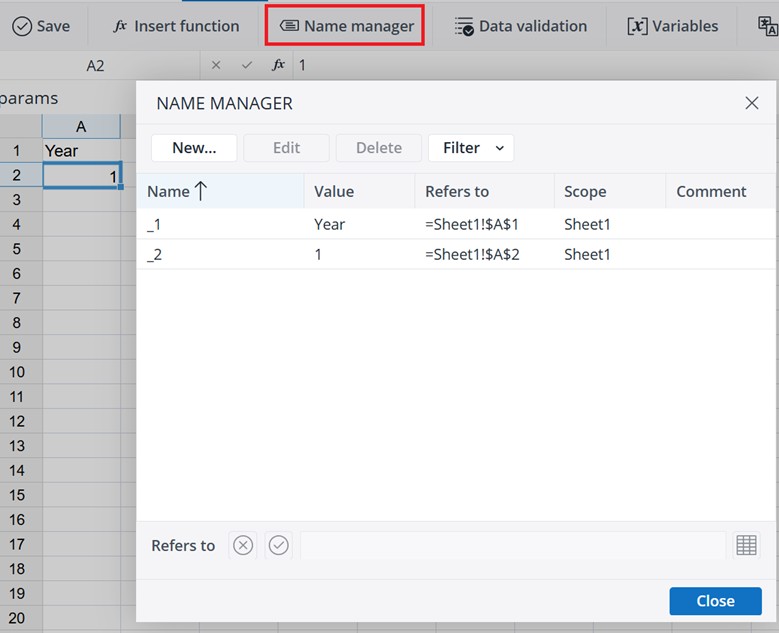Click the translate icon at toolbar right edge
The width and height of the screenshot is (779, 633).
[768, 26]
